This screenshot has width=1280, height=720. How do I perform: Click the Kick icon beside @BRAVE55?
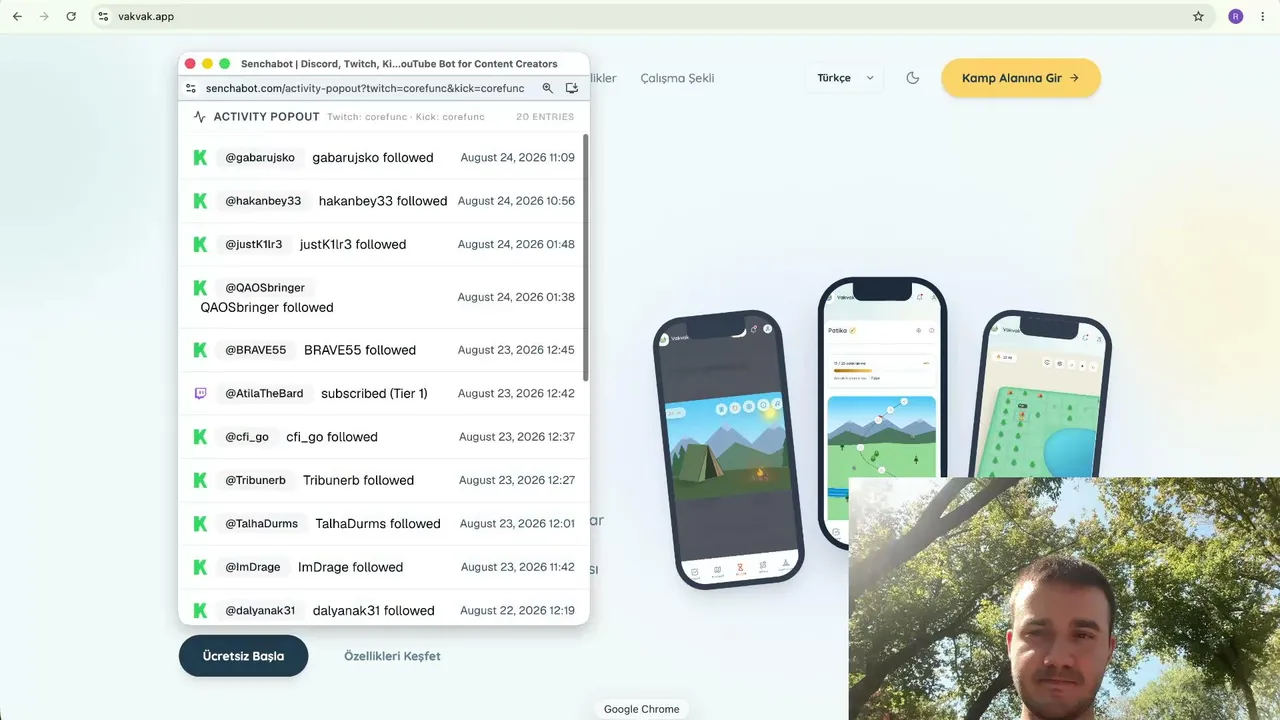tap(200, 350)
